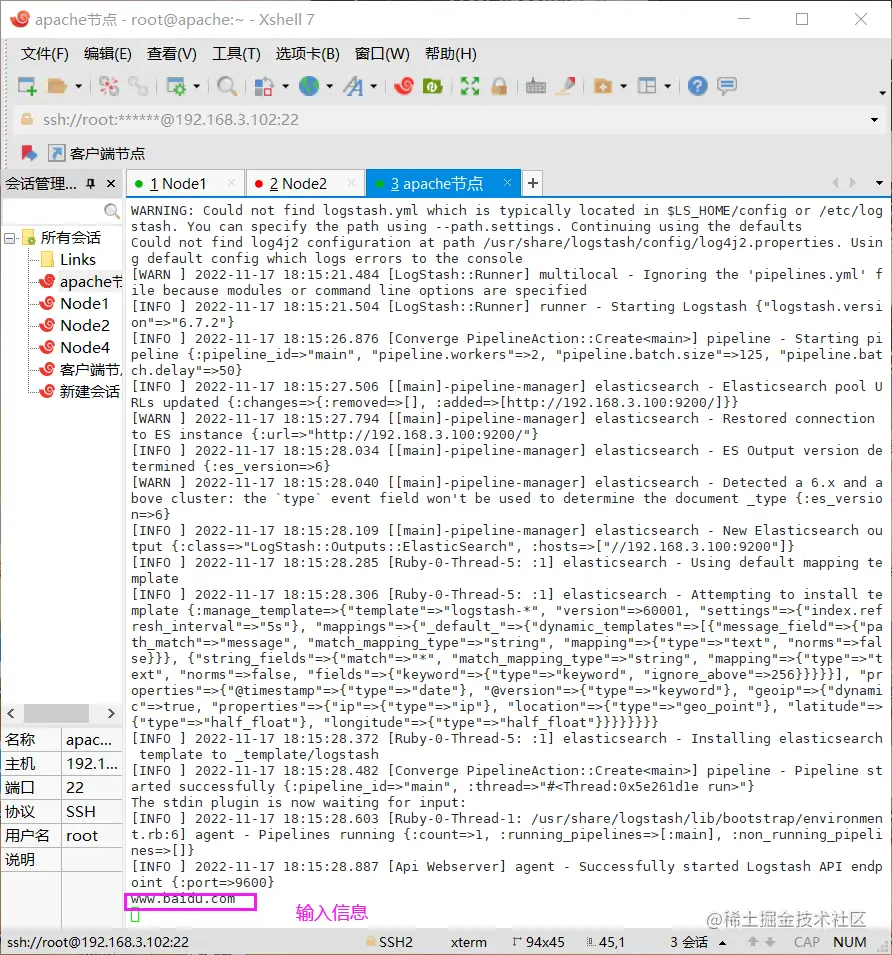Open the 工具(T) menu
Image resolution: width=892 pixels, height=955 pixels.
(x=236, y=54)
